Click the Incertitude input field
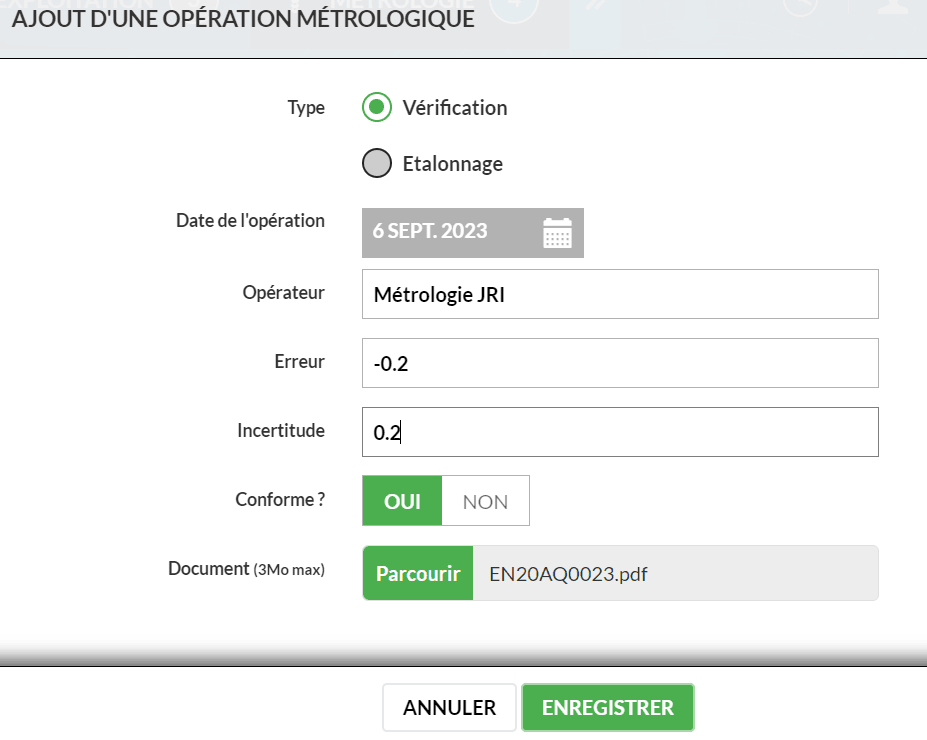Screen dimensions: 927x740 coord(620,432)
